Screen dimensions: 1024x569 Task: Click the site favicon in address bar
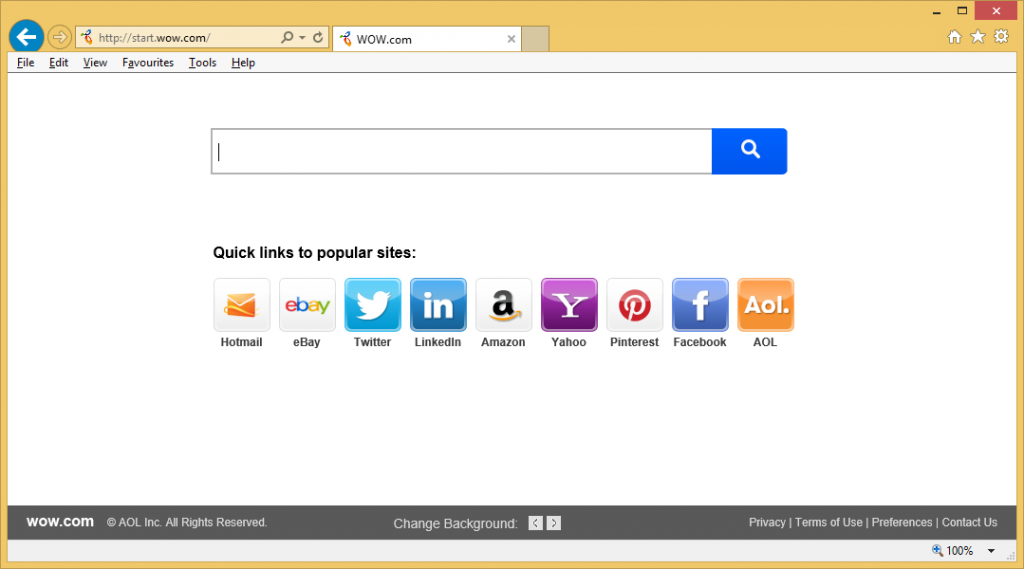coord(87,37)
